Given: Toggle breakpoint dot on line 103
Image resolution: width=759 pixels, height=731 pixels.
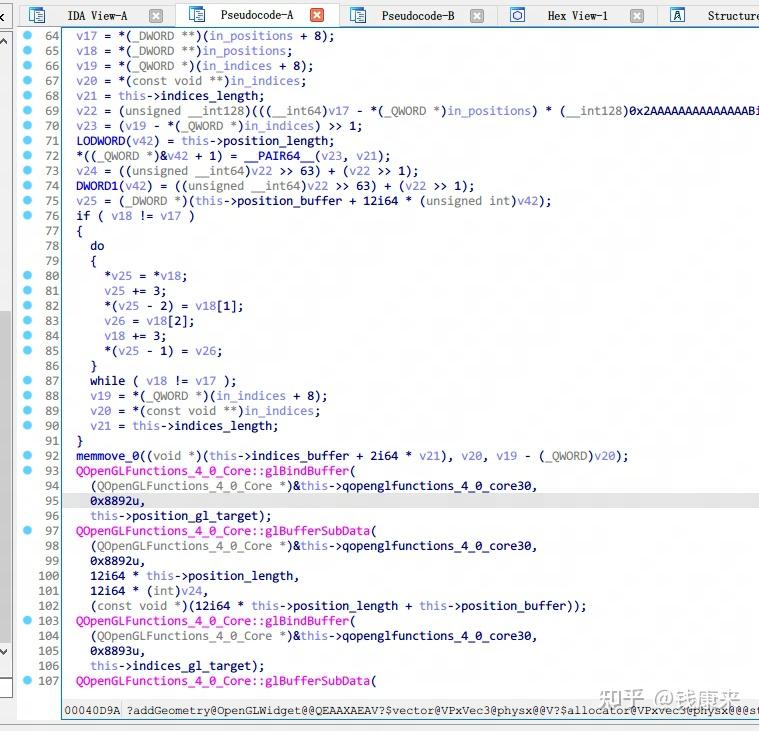Looking at the screenshot, I should click(x=28, y=620).
